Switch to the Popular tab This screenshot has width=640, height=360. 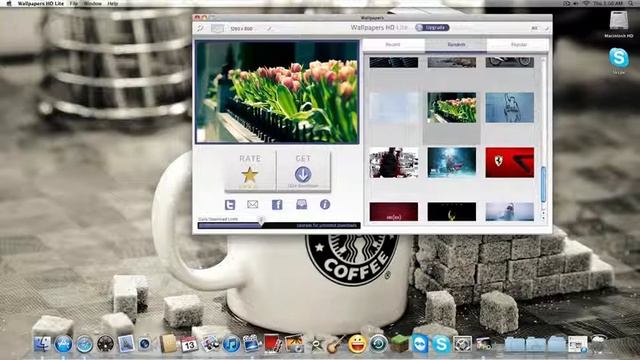click(x=518, y=44)
